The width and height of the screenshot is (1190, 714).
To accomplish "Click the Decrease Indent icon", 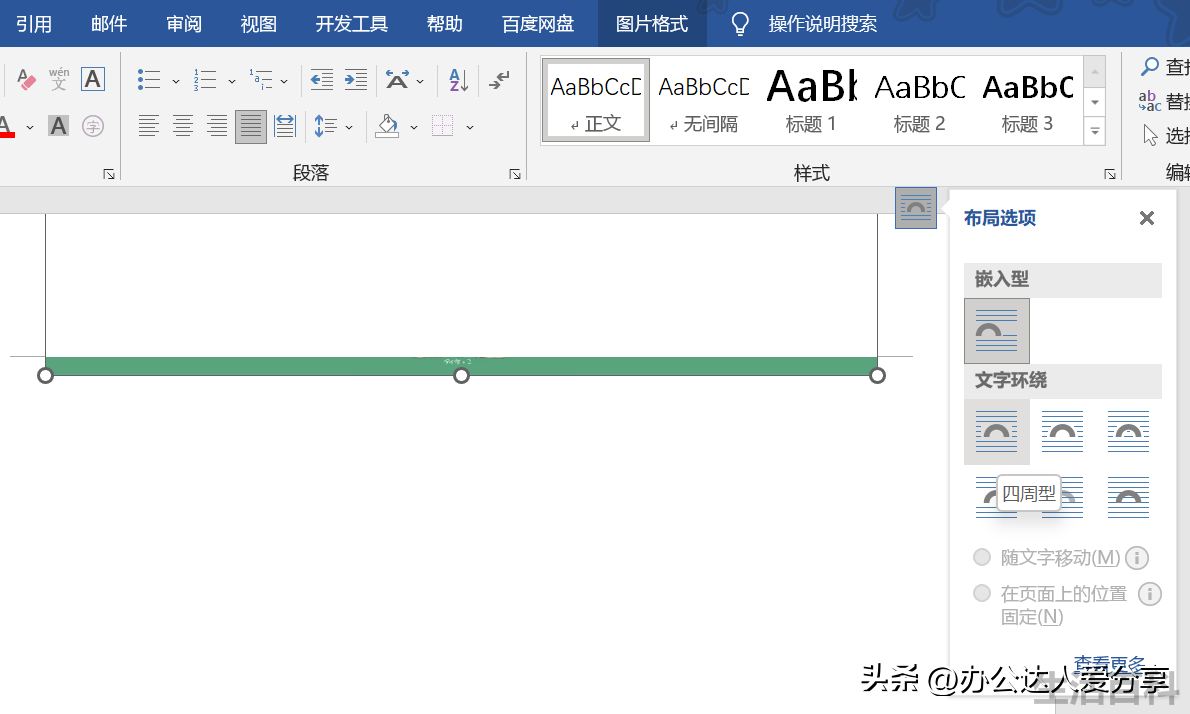I will 322,79.
